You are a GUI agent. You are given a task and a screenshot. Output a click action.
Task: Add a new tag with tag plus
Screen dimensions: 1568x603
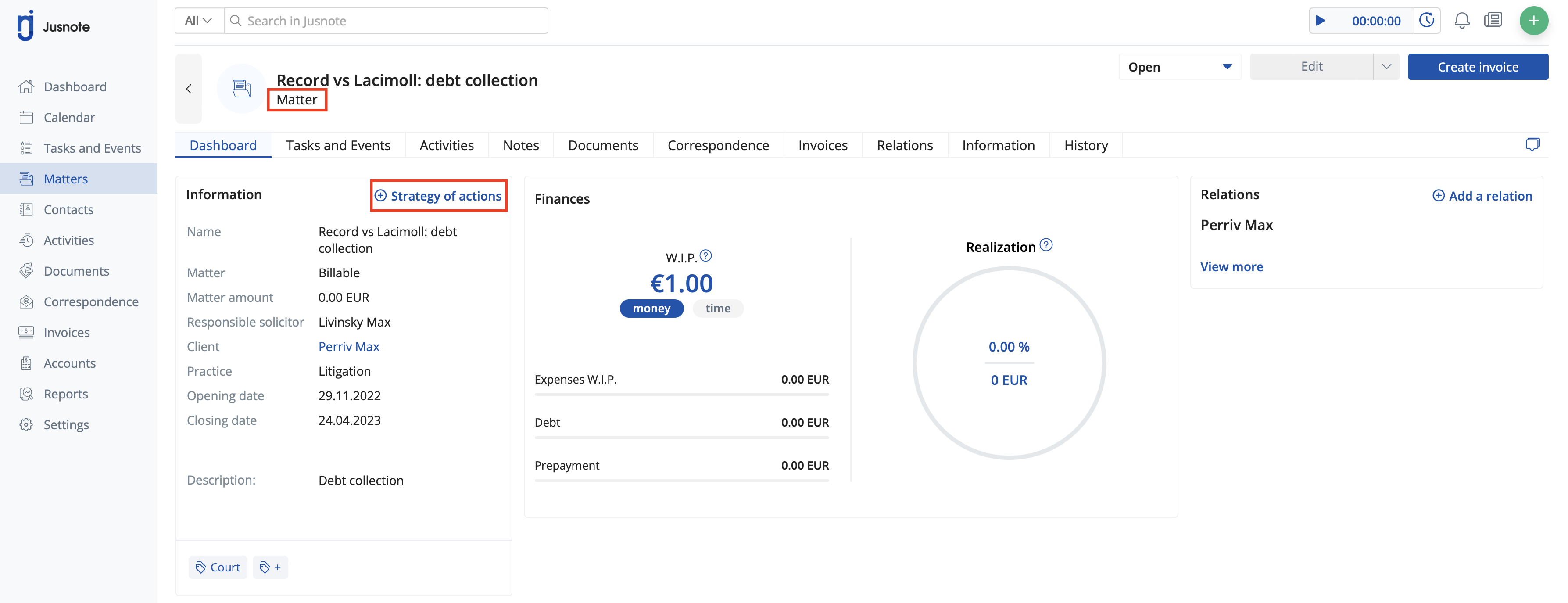(270, 567)
